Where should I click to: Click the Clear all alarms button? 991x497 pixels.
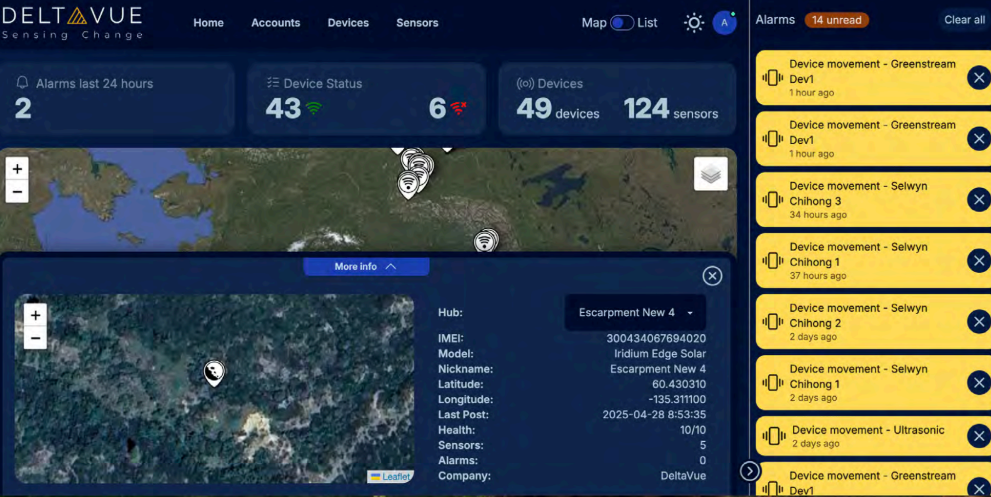click(964, 20)
